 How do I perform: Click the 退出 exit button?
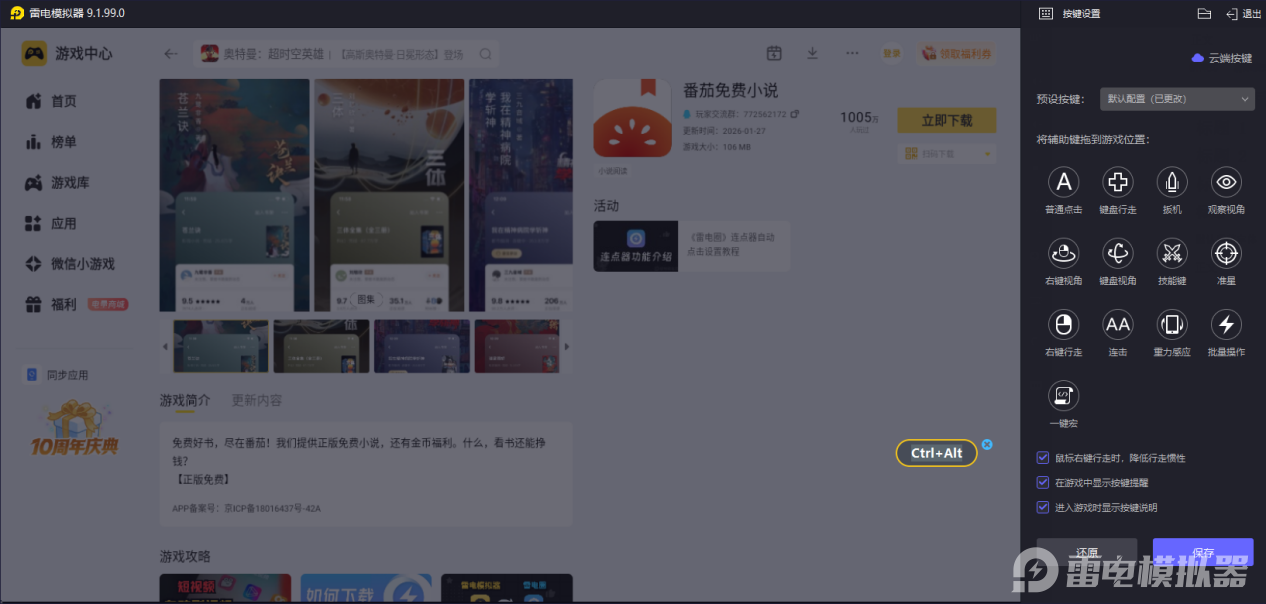(1245, 14)
